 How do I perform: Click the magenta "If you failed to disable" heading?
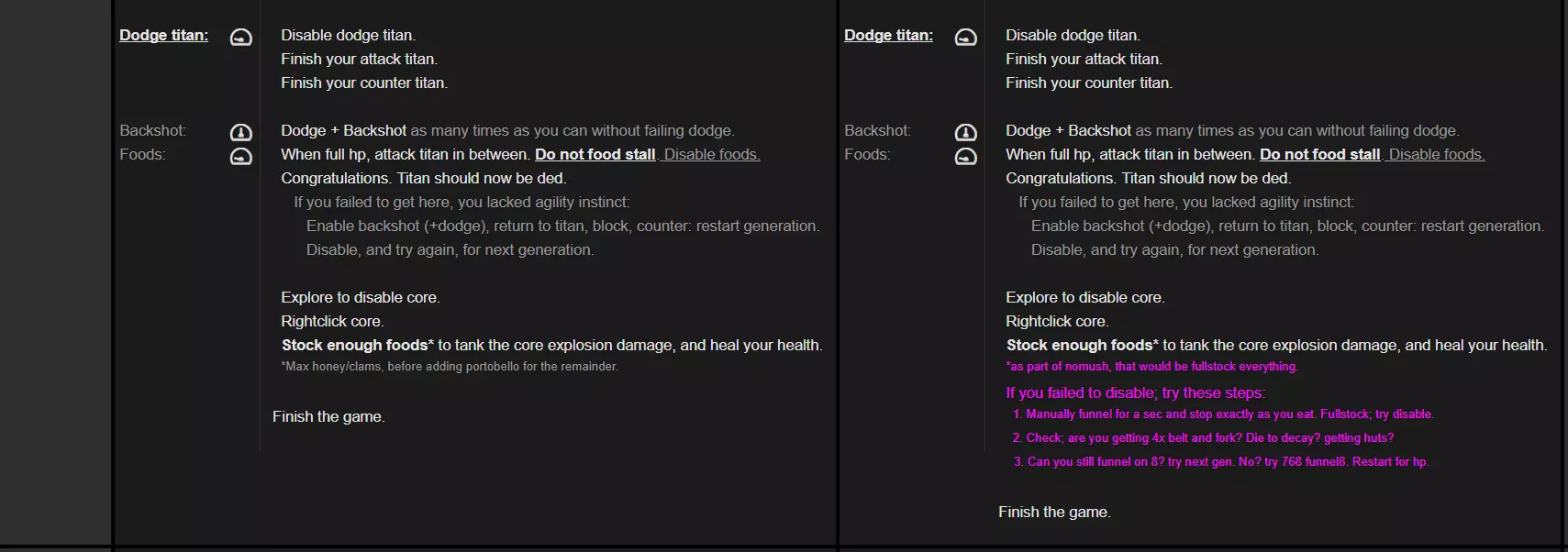pos(1135,392)
